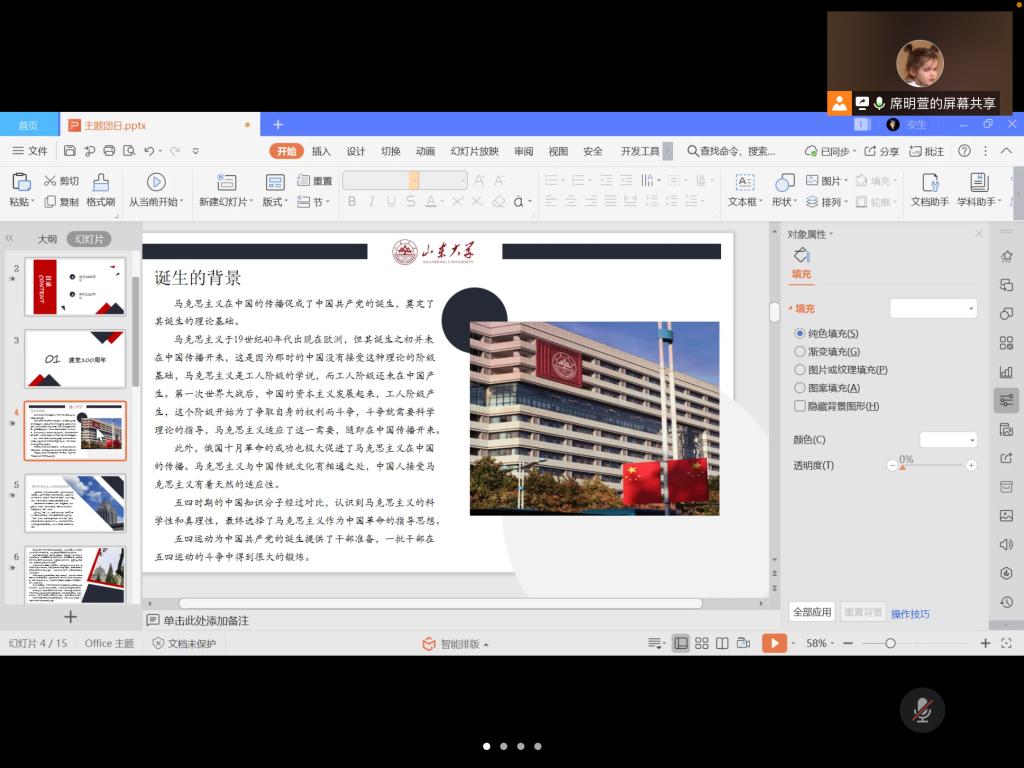Choose Picture or texture fill (图片或纹理填充)
This screenshot has height=768, width=1024.
[x=800, y=370]
